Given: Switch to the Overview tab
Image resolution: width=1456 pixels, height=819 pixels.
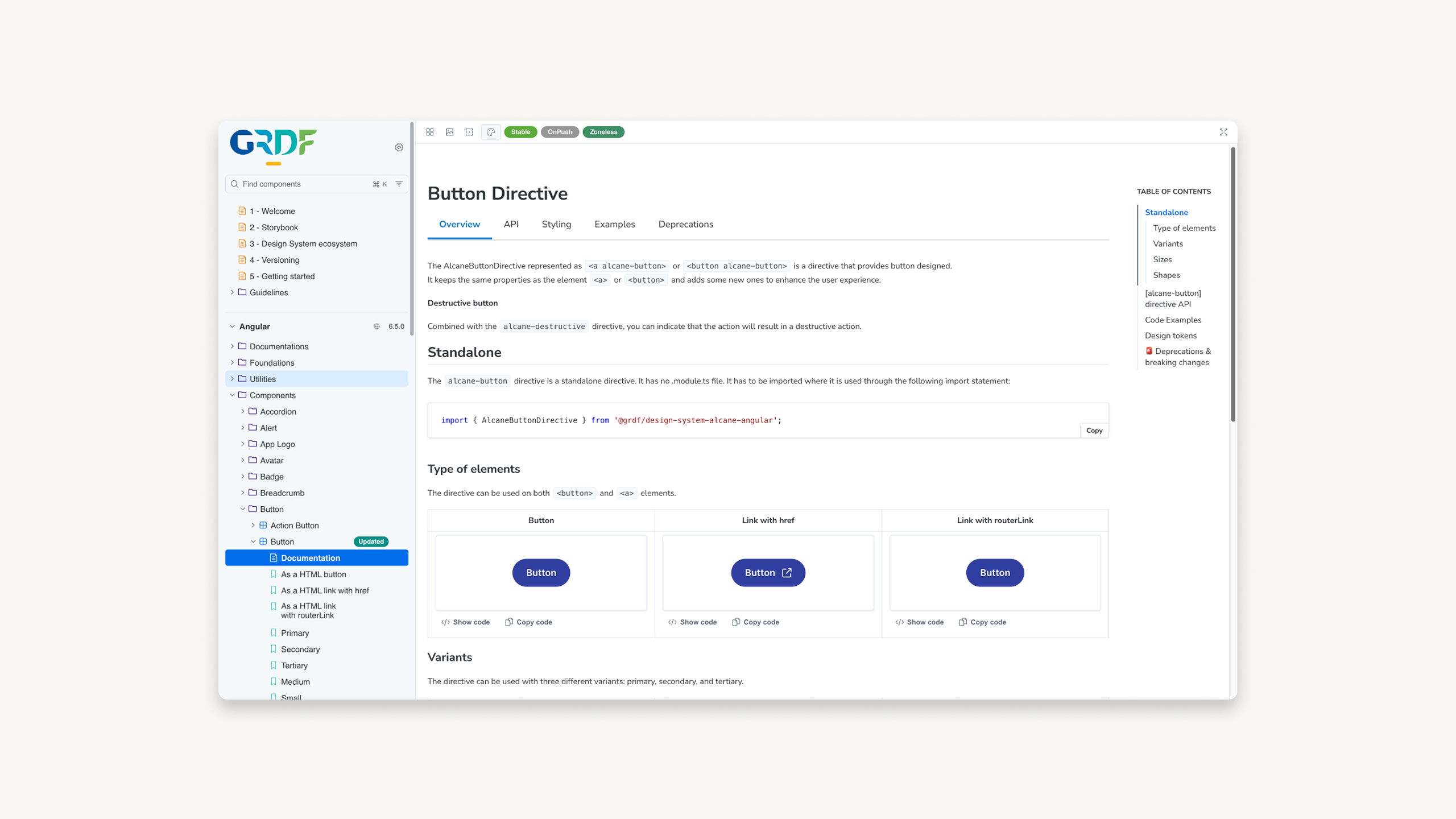Looking at the screenshot, I should [460, 224].
